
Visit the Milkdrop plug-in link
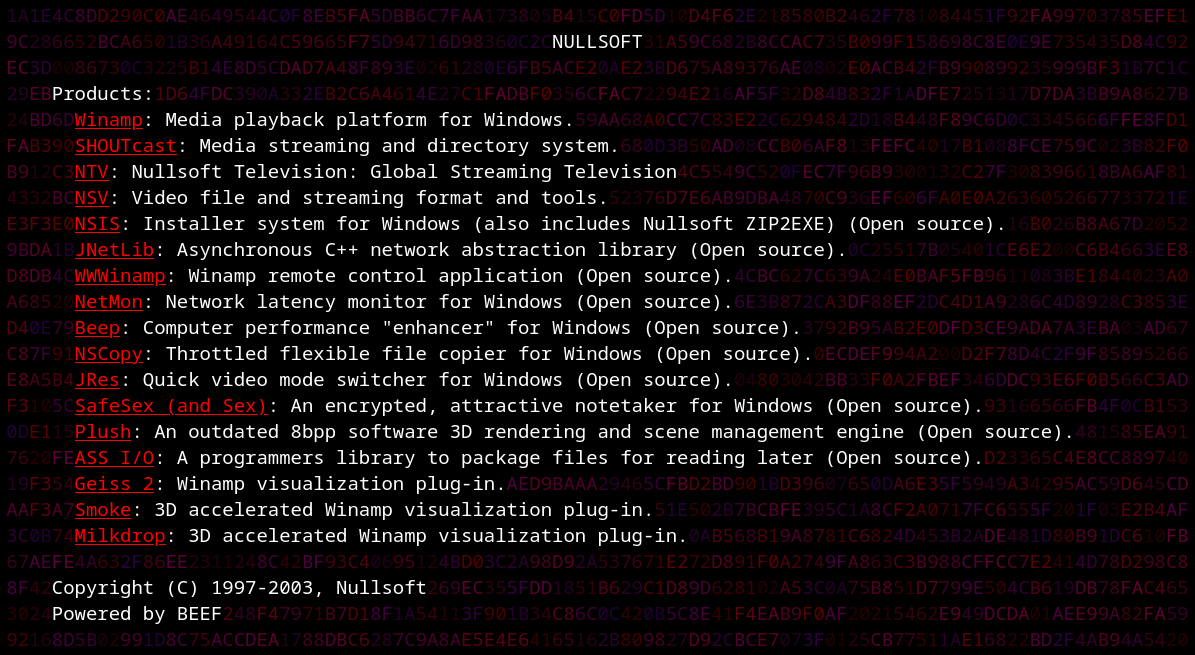[119, 536]
